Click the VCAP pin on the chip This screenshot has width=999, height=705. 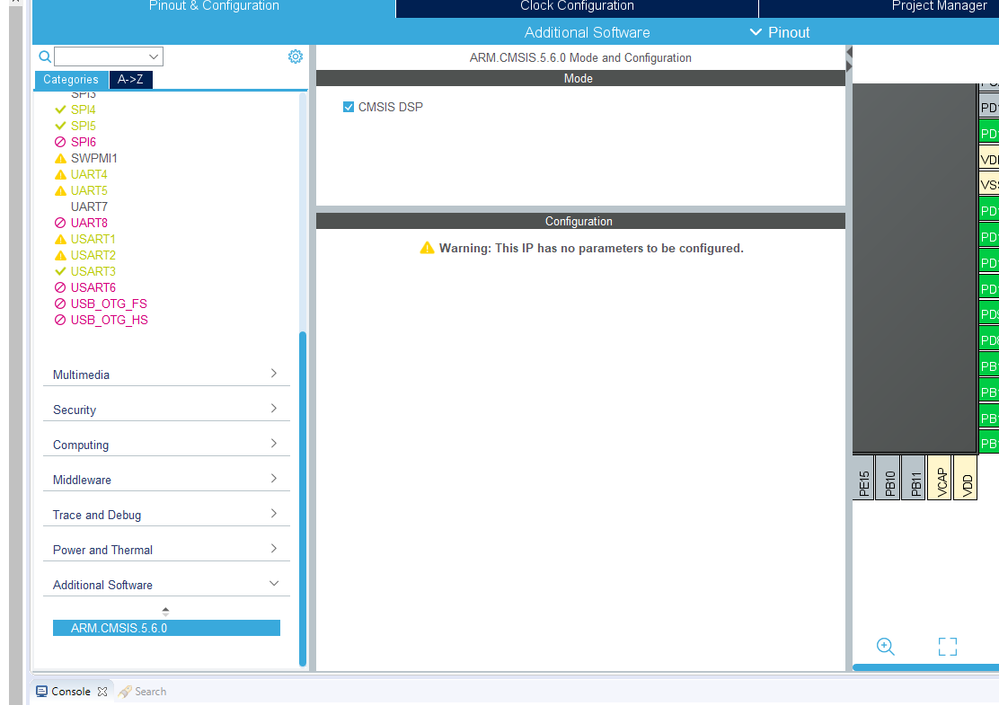tap(941, 478)
